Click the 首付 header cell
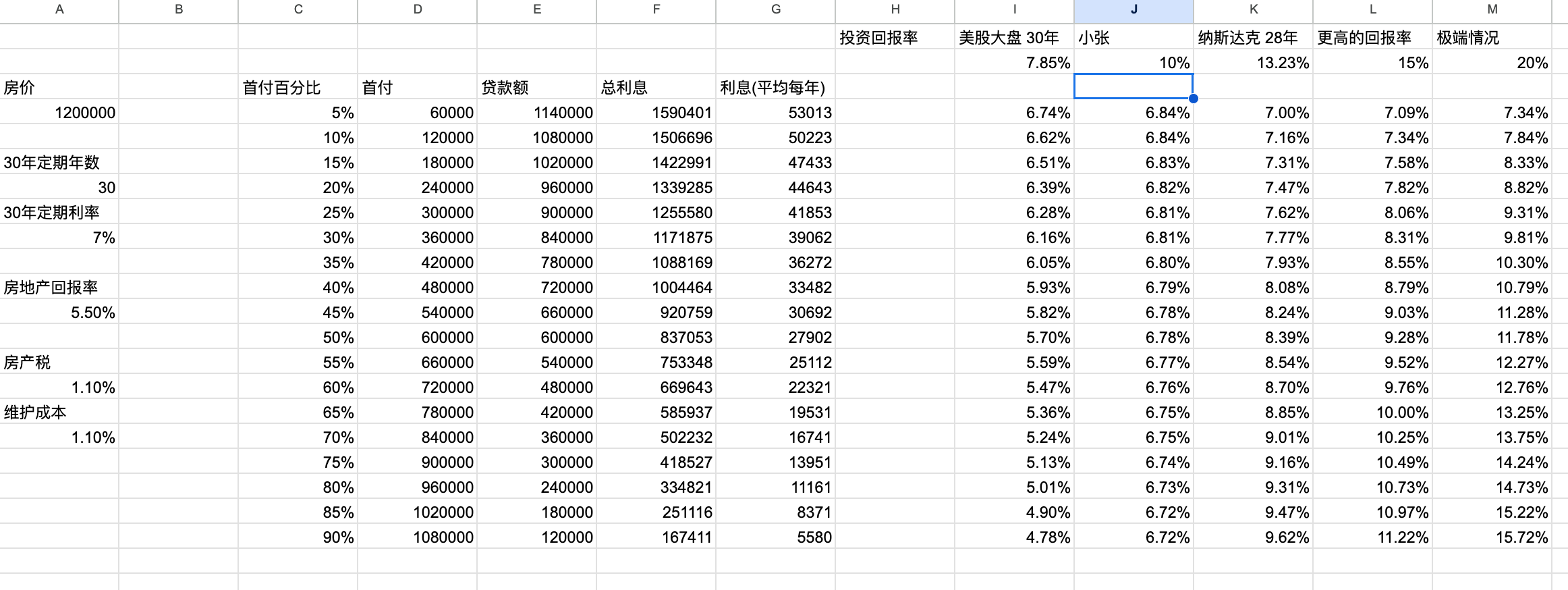The image size is (1568, 590). (417, 87)
